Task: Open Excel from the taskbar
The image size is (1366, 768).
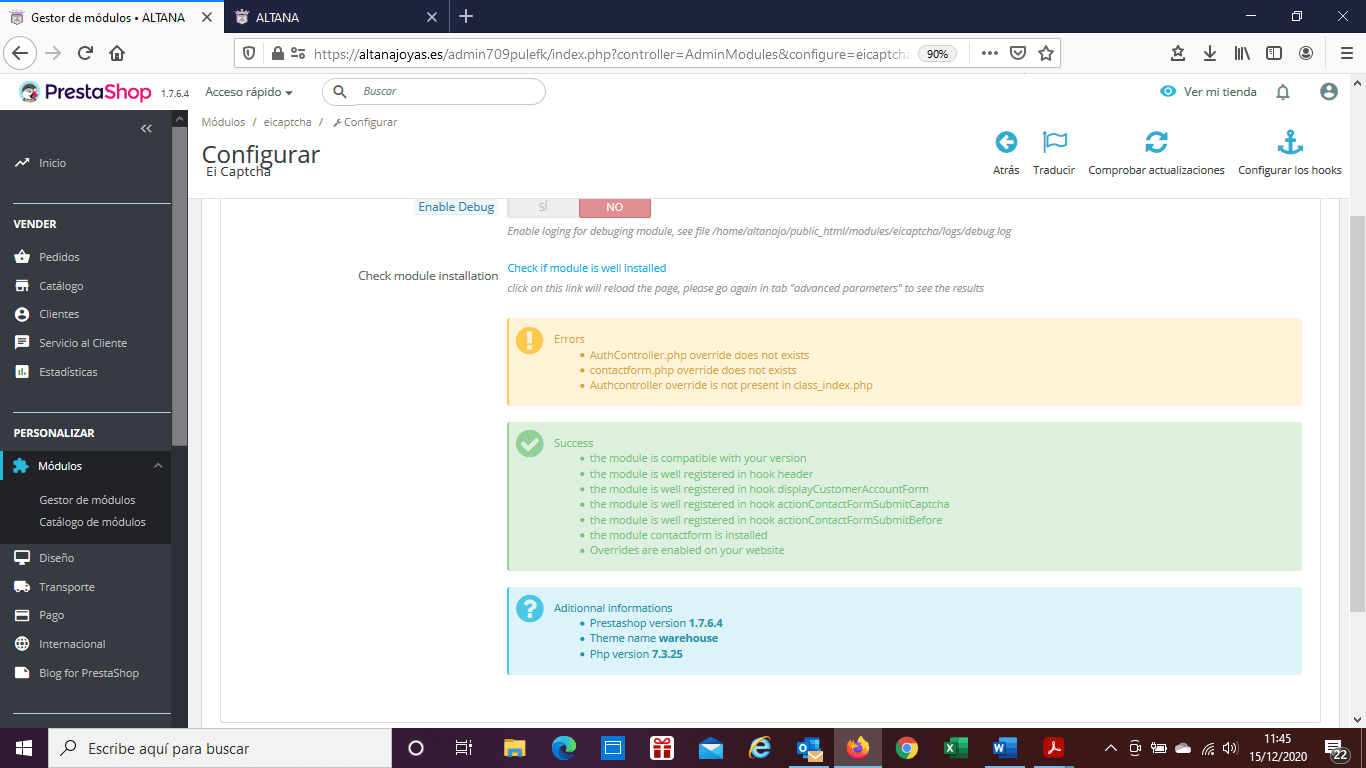Action: click(956, 748)
